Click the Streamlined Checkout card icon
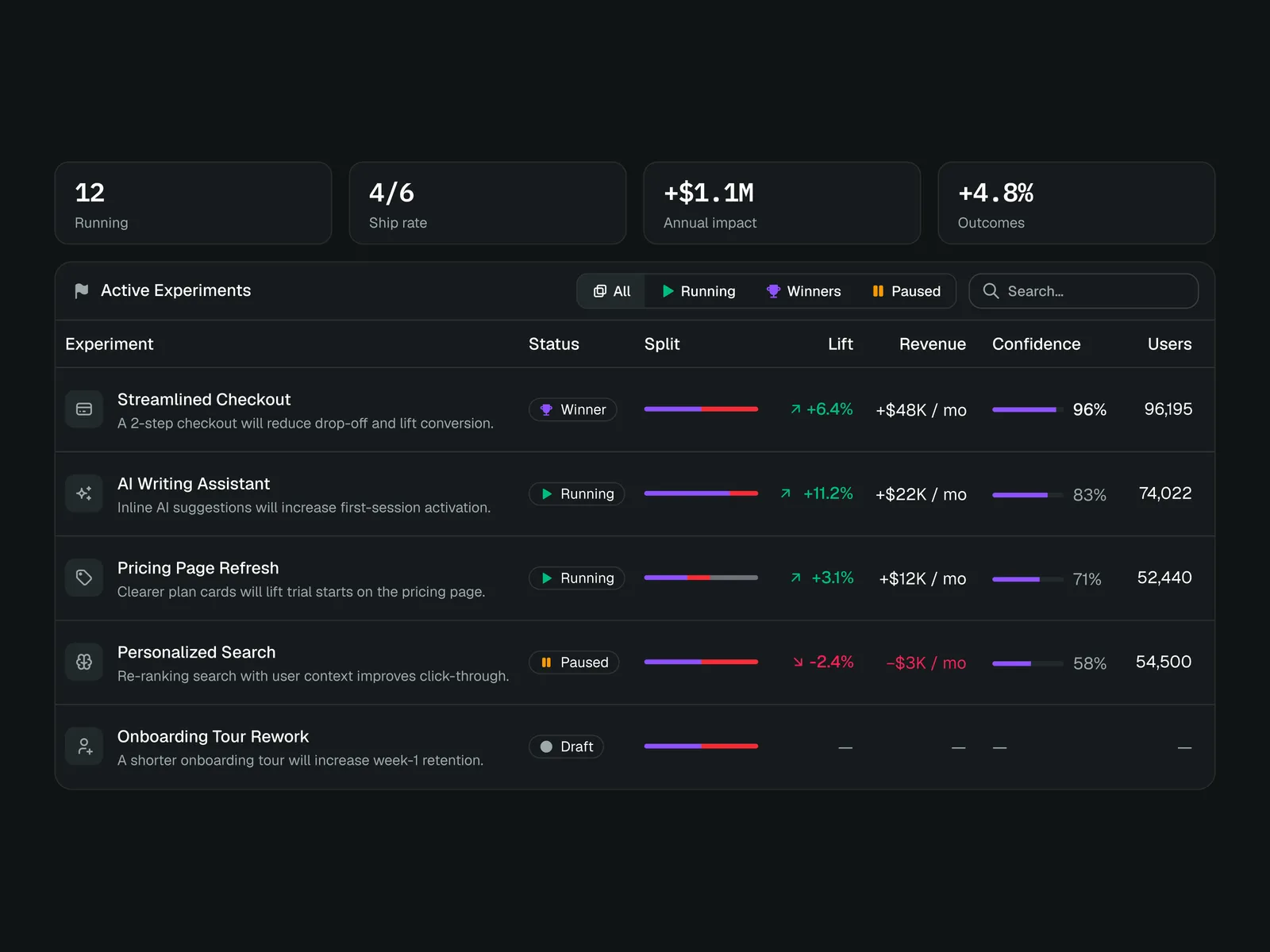 pos(84,409)
